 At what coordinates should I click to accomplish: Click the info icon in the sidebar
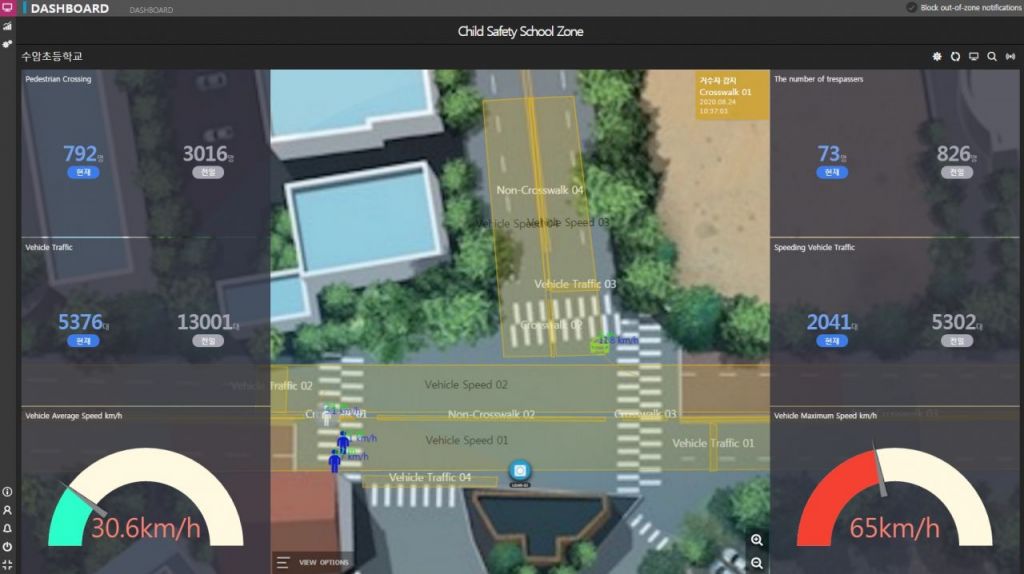[x=7, y=492]
